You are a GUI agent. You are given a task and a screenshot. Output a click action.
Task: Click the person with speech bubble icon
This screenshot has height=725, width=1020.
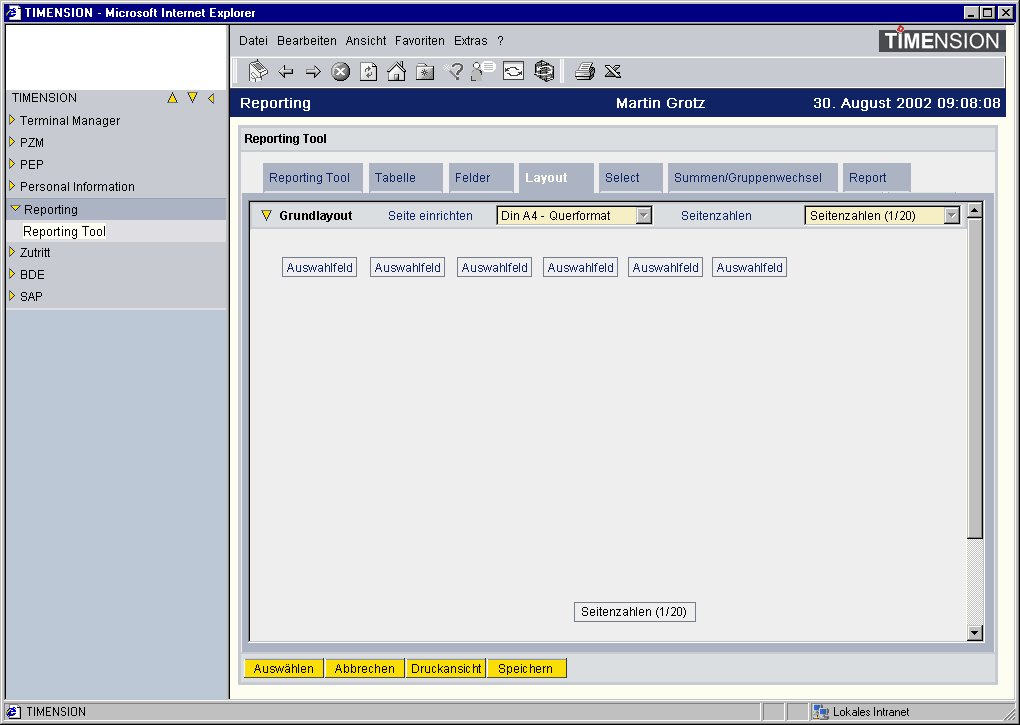[x=483, y=70]
